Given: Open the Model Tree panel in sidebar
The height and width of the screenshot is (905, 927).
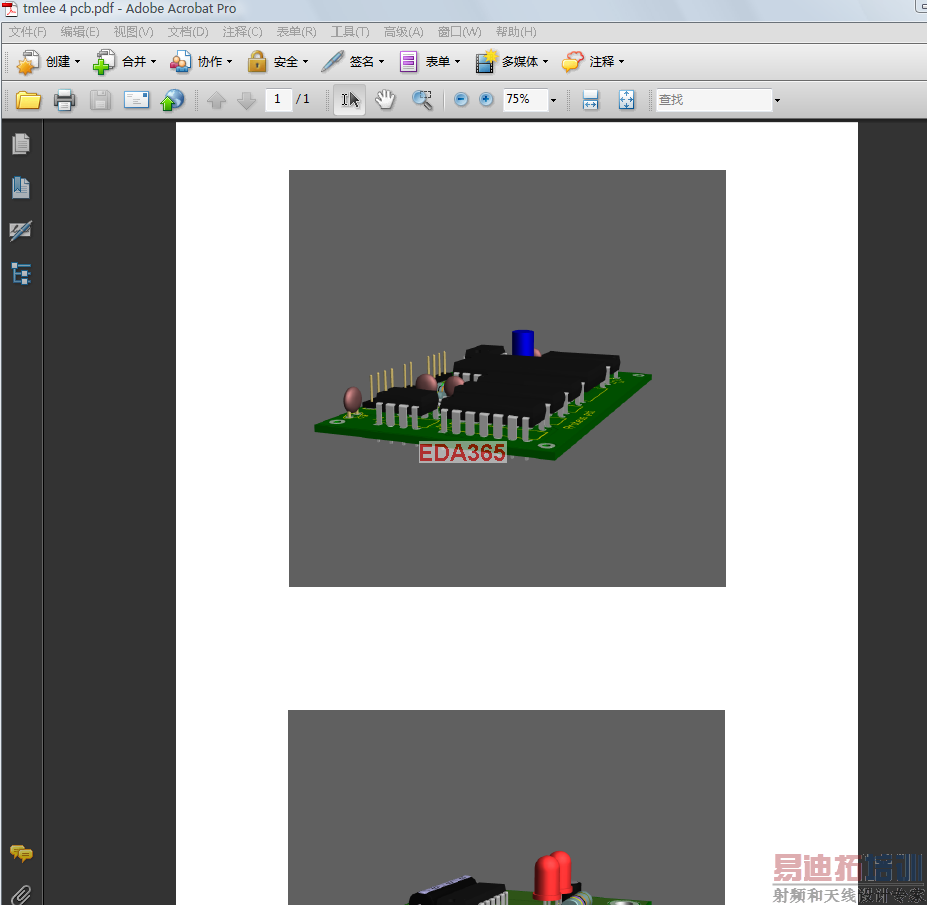Looking at the screenshot, I should click(21, 274).
